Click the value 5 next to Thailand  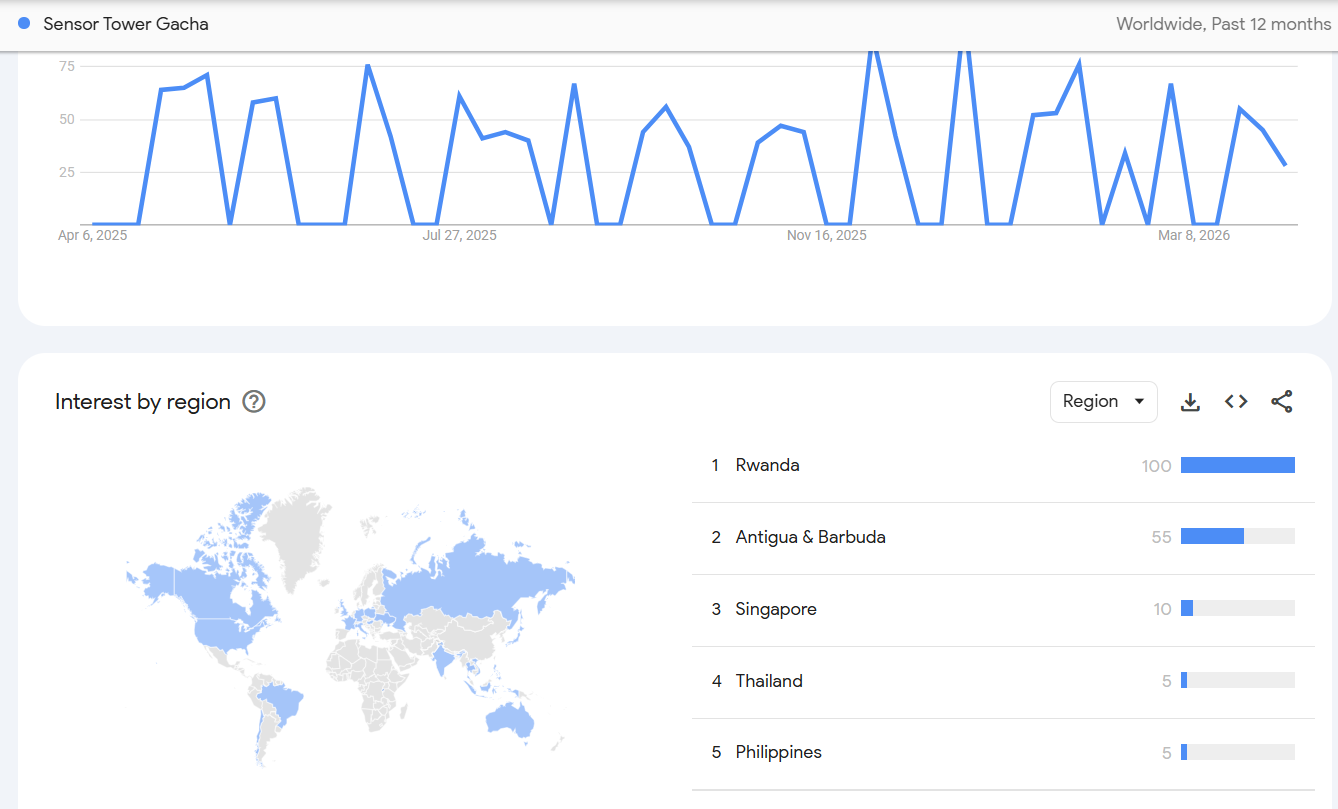[x=1167, y=682]
